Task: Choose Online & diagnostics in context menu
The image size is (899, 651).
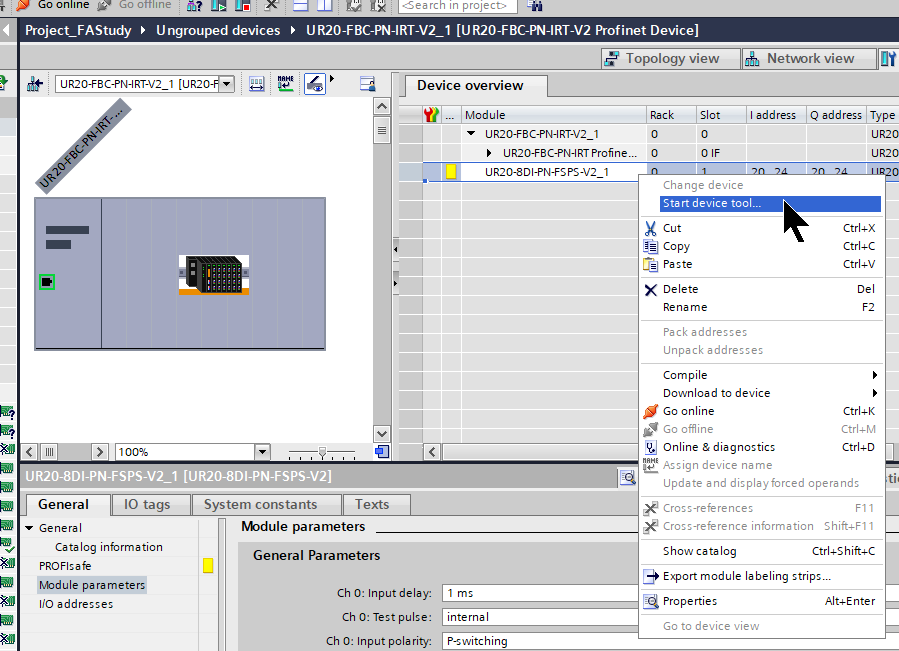Action: click(x=761, y=447)
